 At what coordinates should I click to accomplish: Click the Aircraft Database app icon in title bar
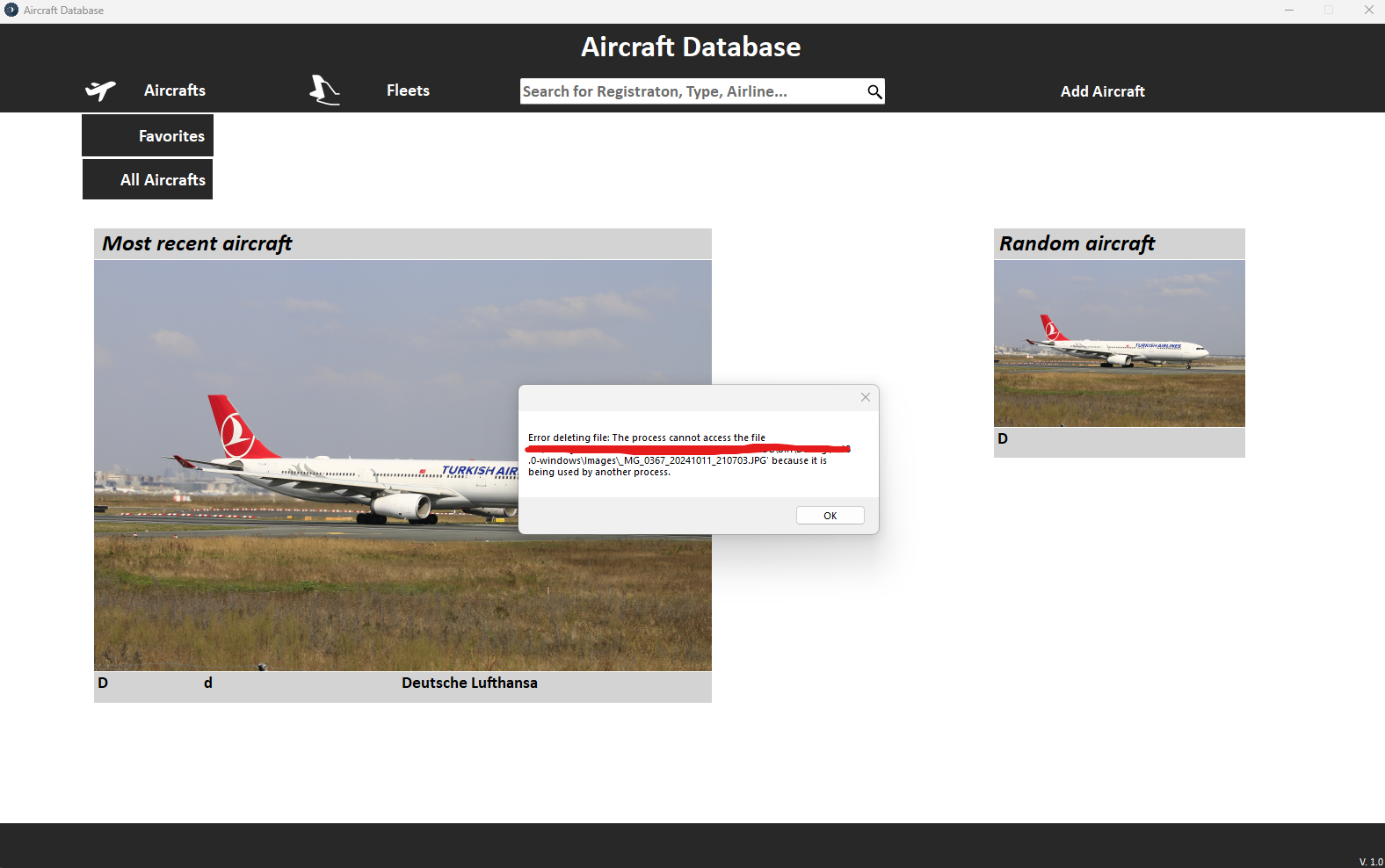pyautogui.click(x=11, y=10)
